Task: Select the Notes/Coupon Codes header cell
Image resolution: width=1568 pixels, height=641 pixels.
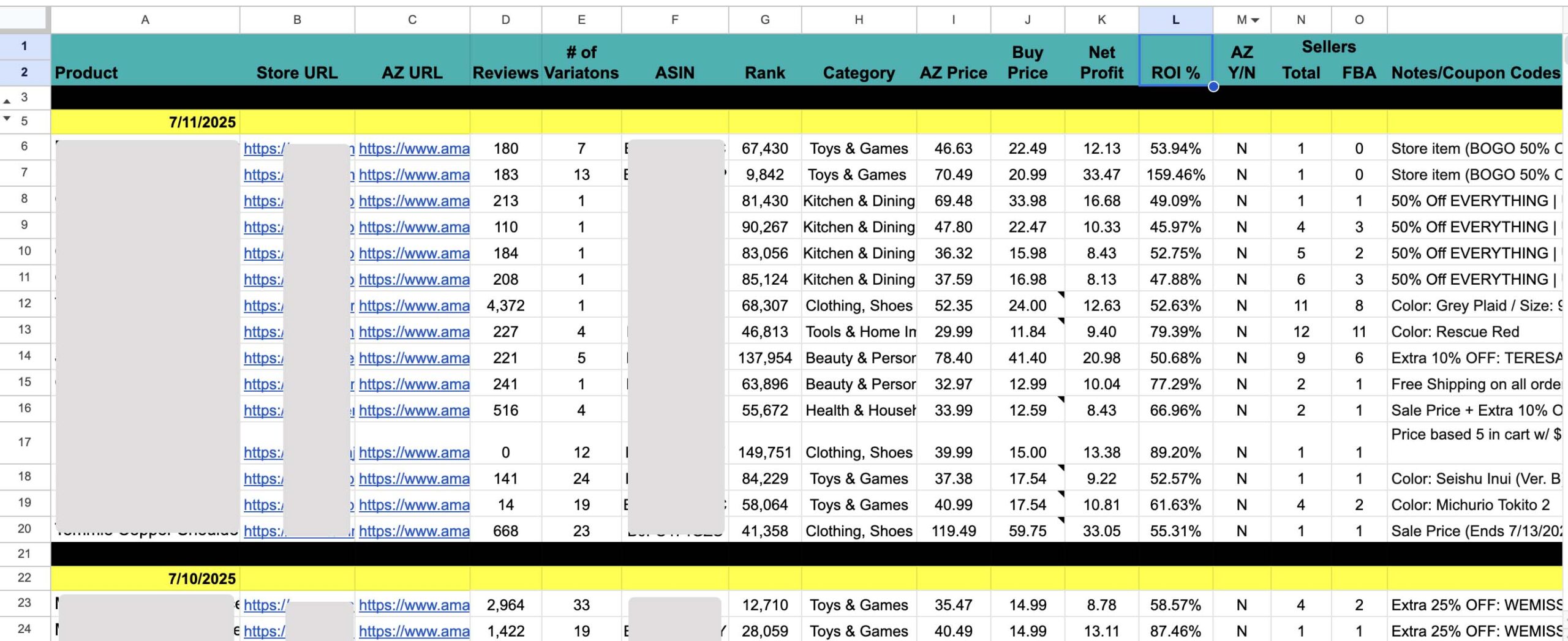Action: tap(1475, 60)
